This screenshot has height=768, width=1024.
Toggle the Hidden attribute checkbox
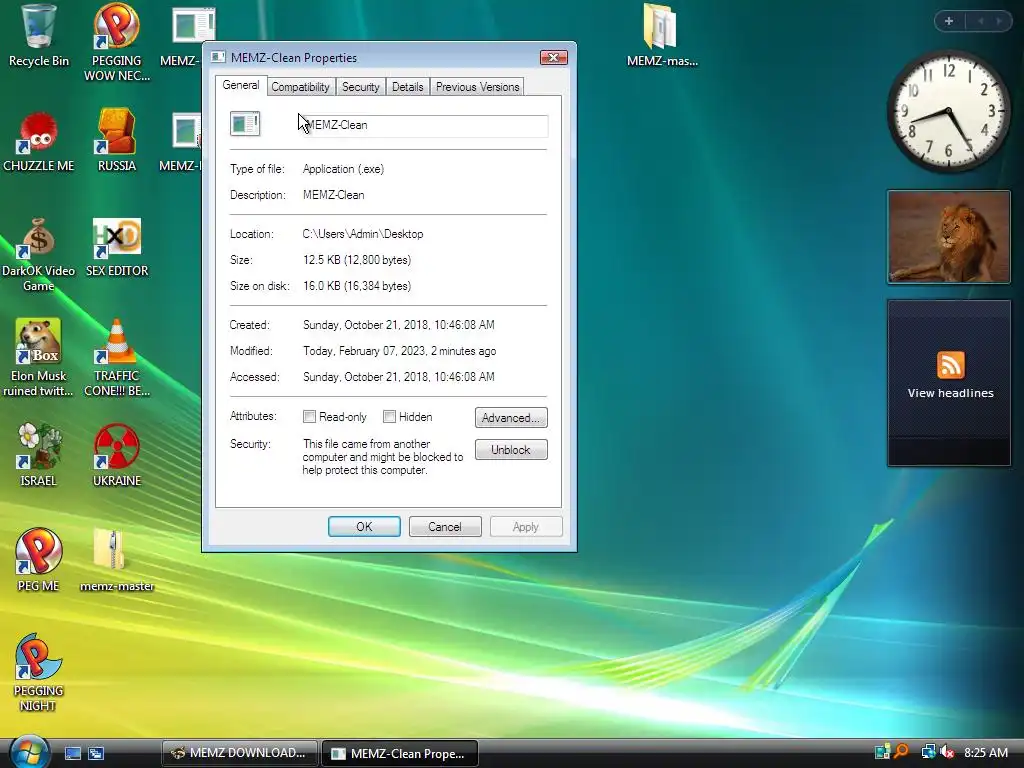point(389,417)
